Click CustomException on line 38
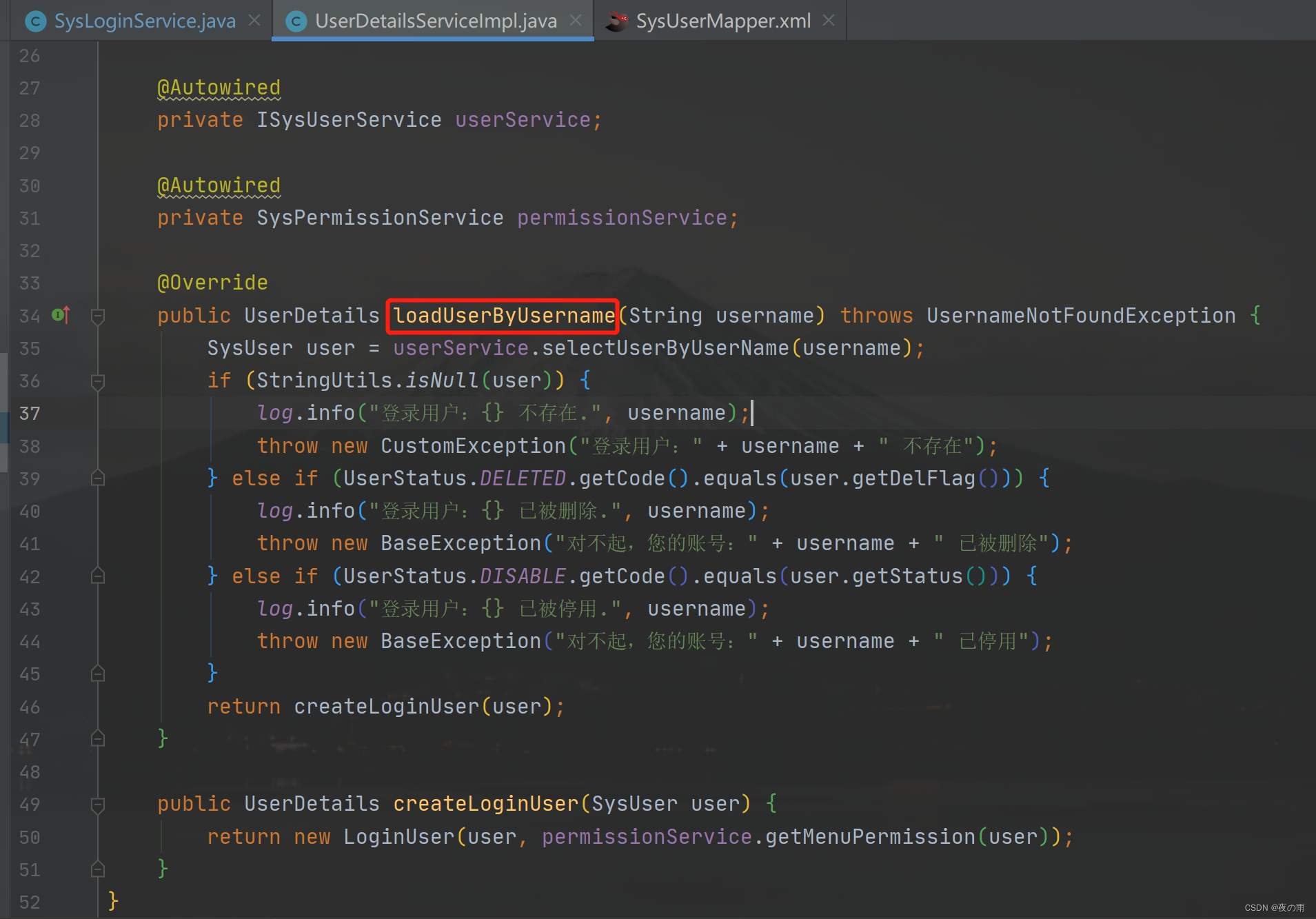 point(474,446)
